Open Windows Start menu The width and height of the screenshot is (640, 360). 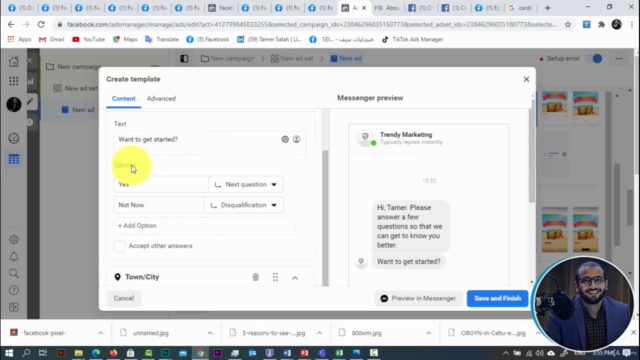[x=9, y=353]
